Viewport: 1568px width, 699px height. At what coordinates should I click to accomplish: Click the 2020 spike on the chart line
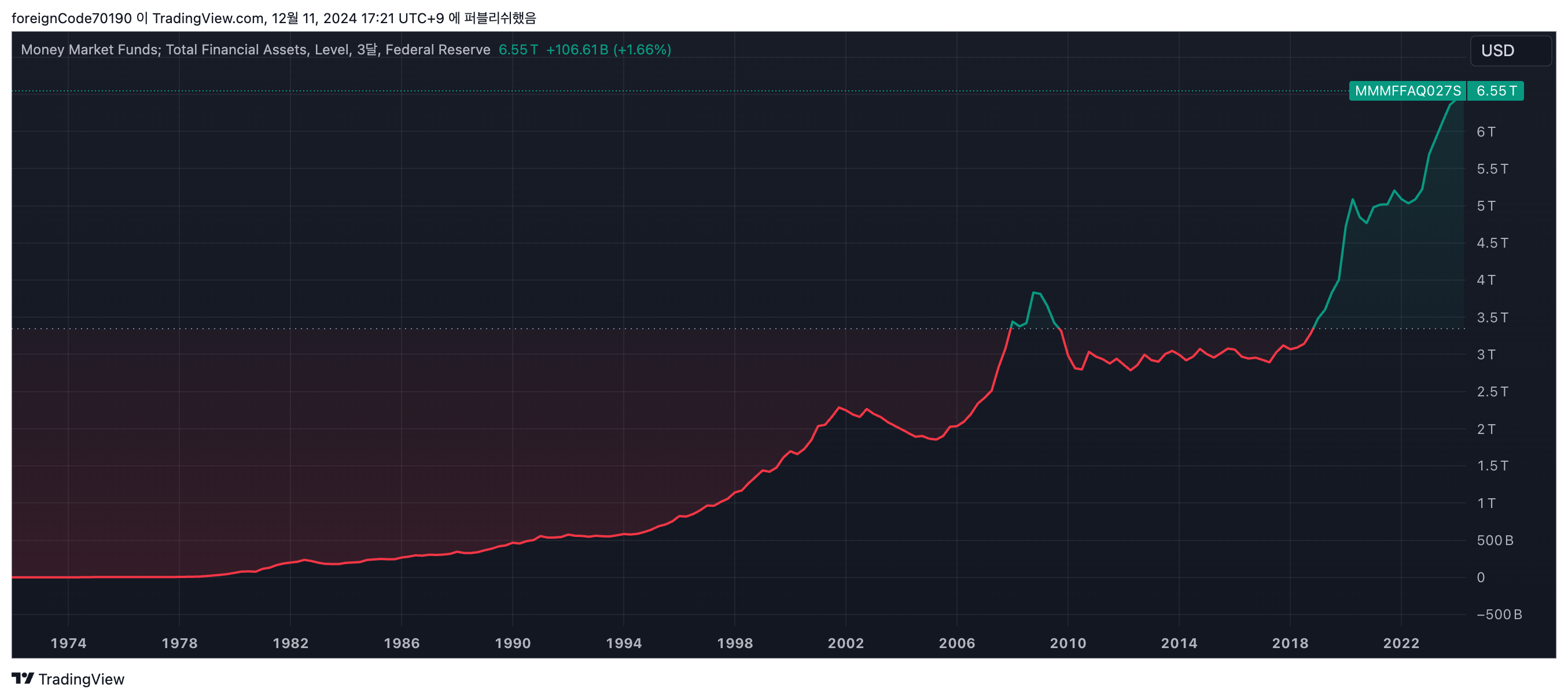(1353, 199)
